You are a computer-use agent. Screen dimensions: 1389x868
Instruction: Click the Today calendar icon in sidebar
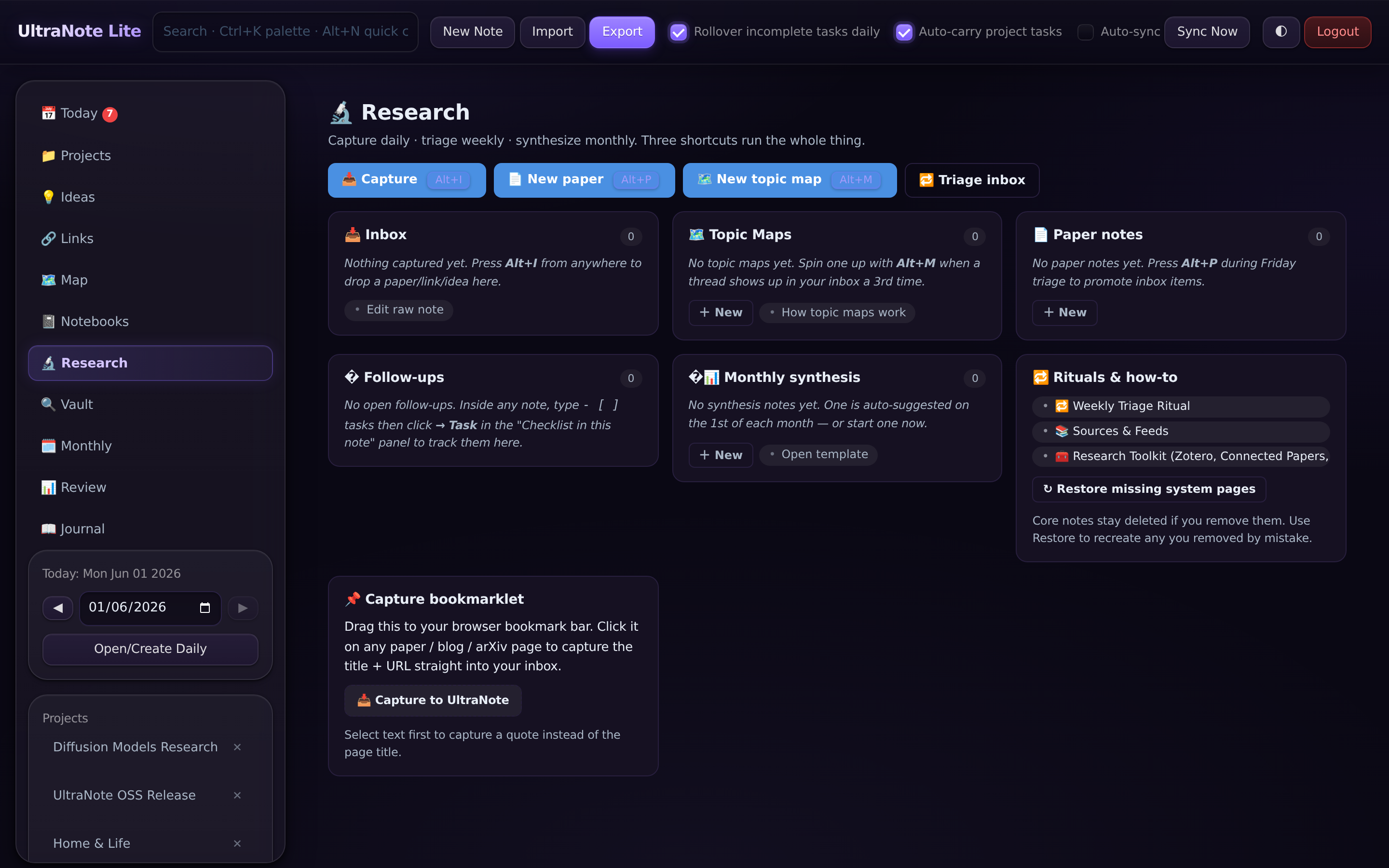click(x=49, y=113)
